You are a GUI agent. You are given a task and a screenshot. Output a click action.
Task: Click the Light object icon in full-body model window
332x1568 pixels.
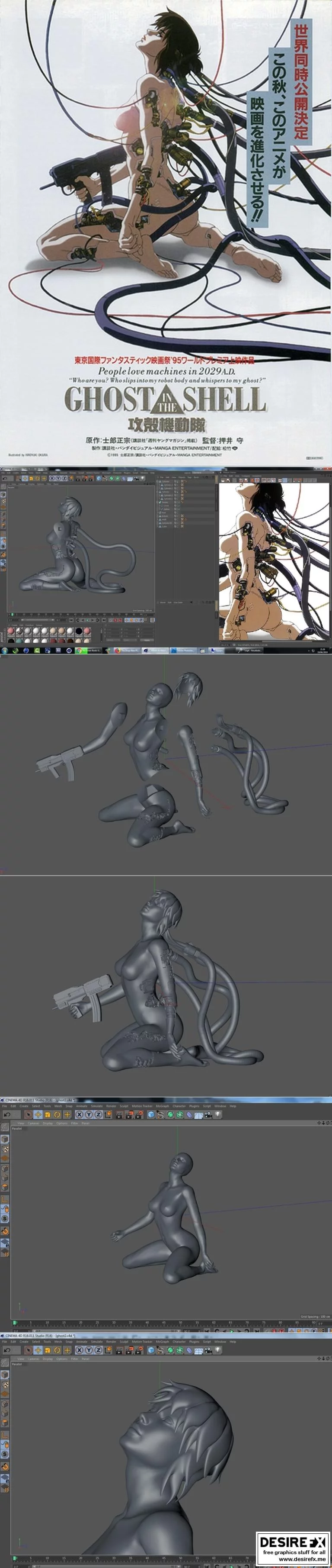pos(218,1114)
